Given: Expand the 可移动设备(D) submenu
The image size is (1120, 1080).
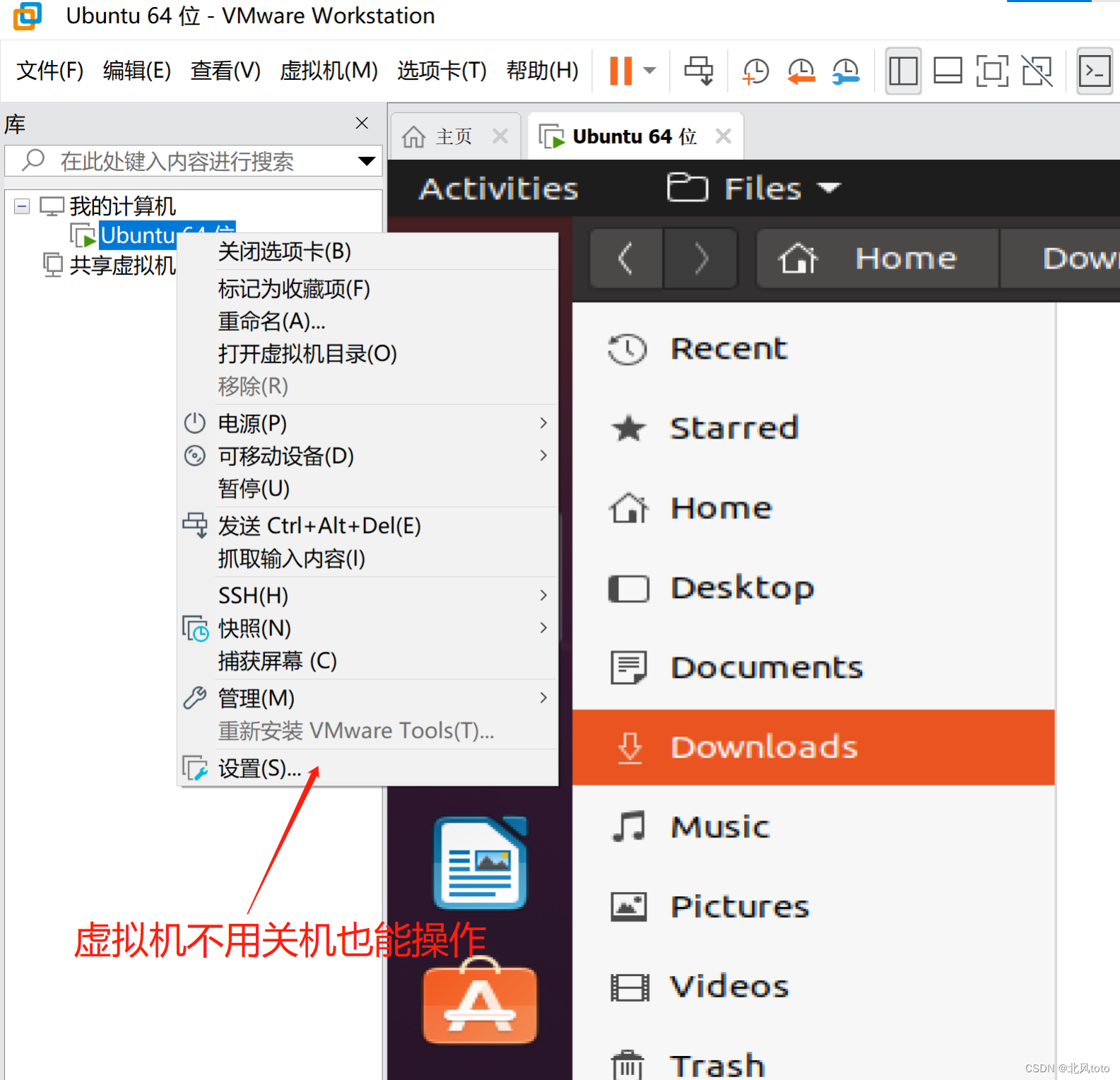Looking at the screenshot, I should tap(367, 456).
